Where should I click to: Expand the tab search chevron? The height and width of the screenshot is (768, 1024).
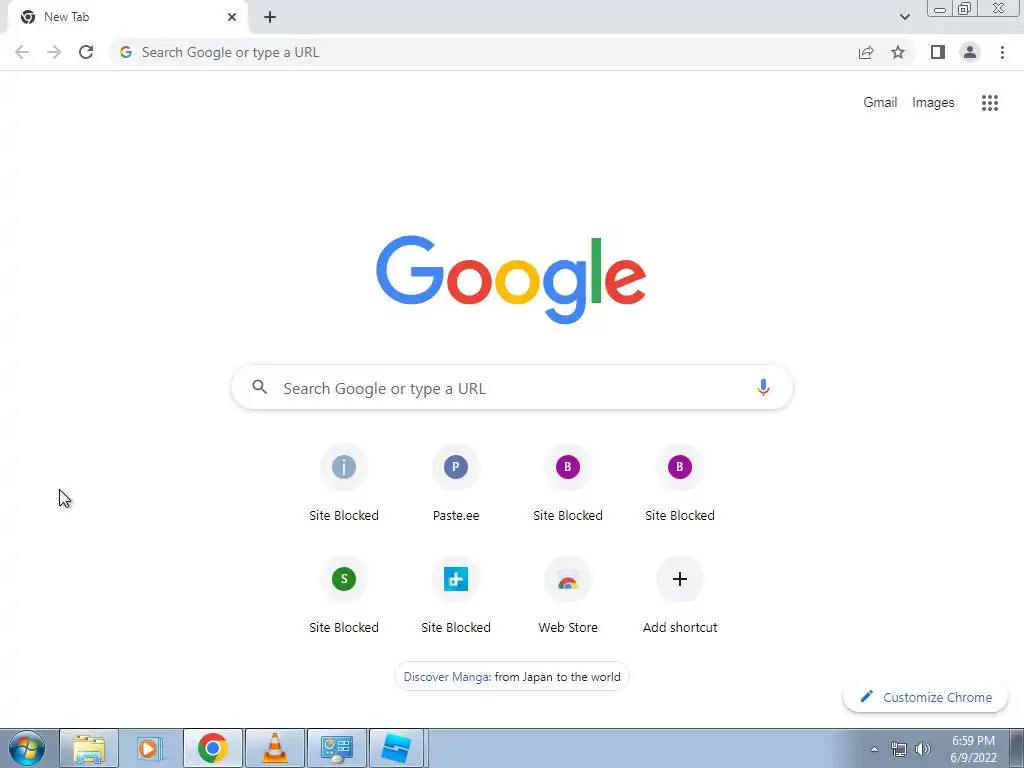click(904, 17)
